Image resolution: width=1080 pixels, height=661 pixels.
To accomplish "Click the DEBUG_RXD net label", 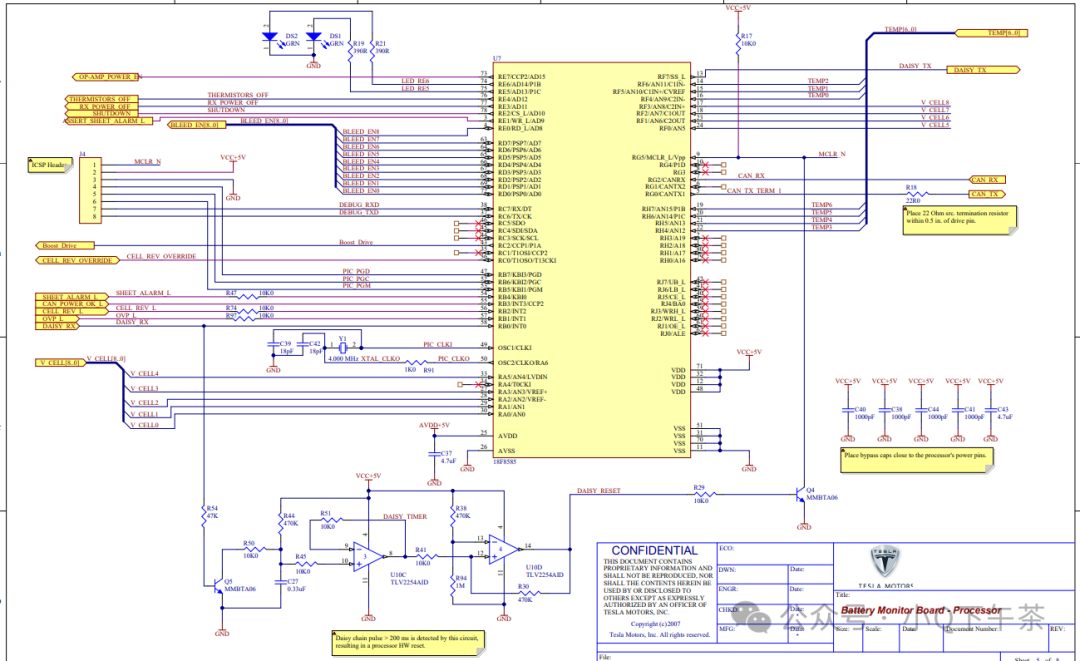I will click(359, 204).
